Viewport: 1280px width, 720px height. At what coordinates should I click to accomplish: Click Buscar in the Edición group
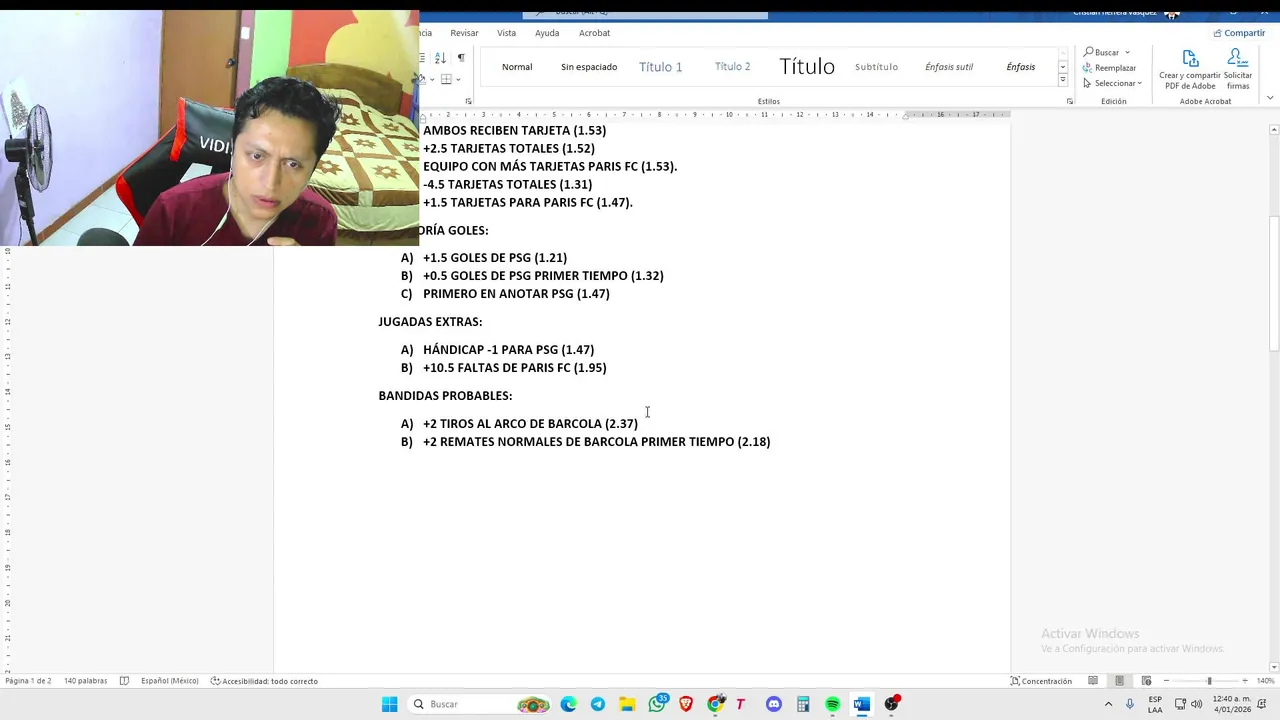[x=1101, y=52]
